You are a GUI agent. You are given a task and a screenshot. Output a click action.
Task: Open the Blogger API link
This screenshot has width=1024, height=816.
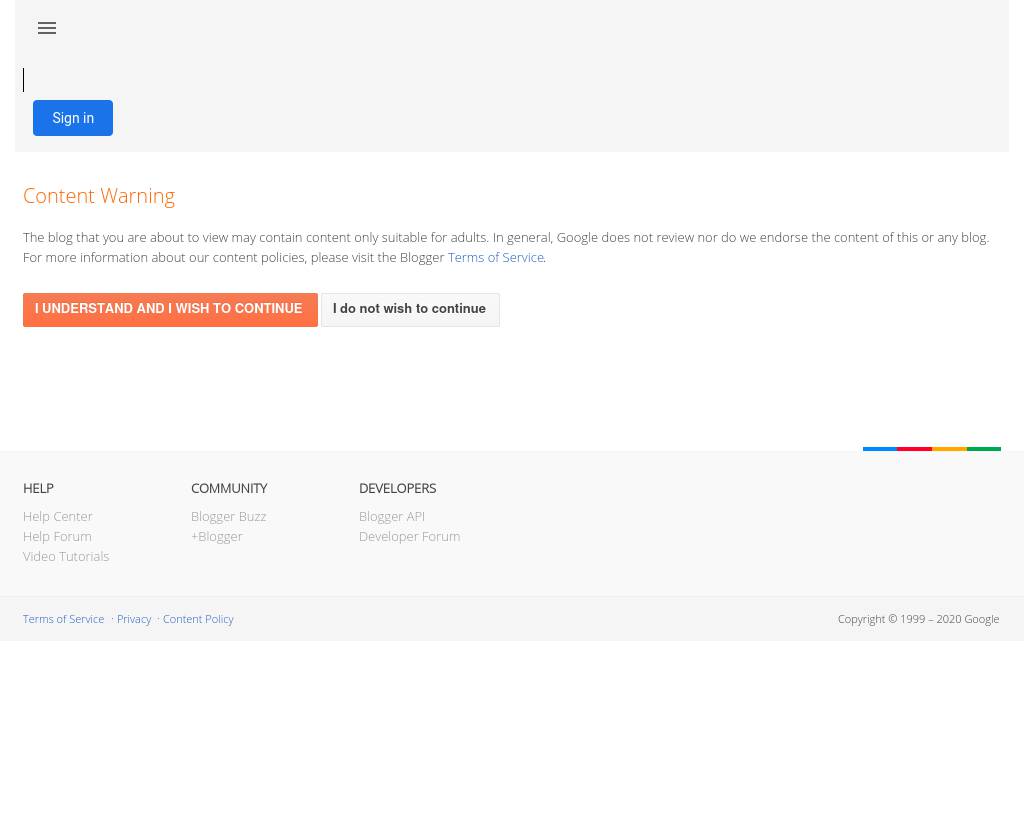[391, 516]
